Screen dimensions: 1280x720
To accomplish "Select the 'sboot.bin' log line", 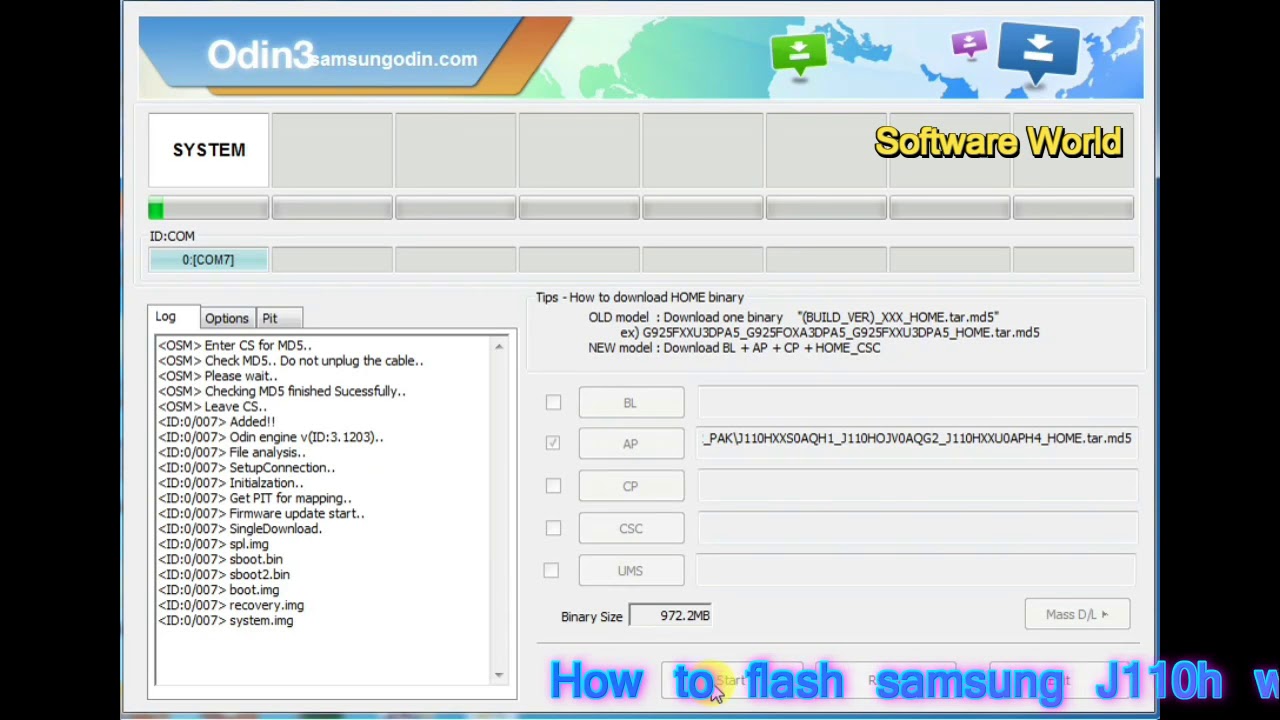I will (220, 560).
